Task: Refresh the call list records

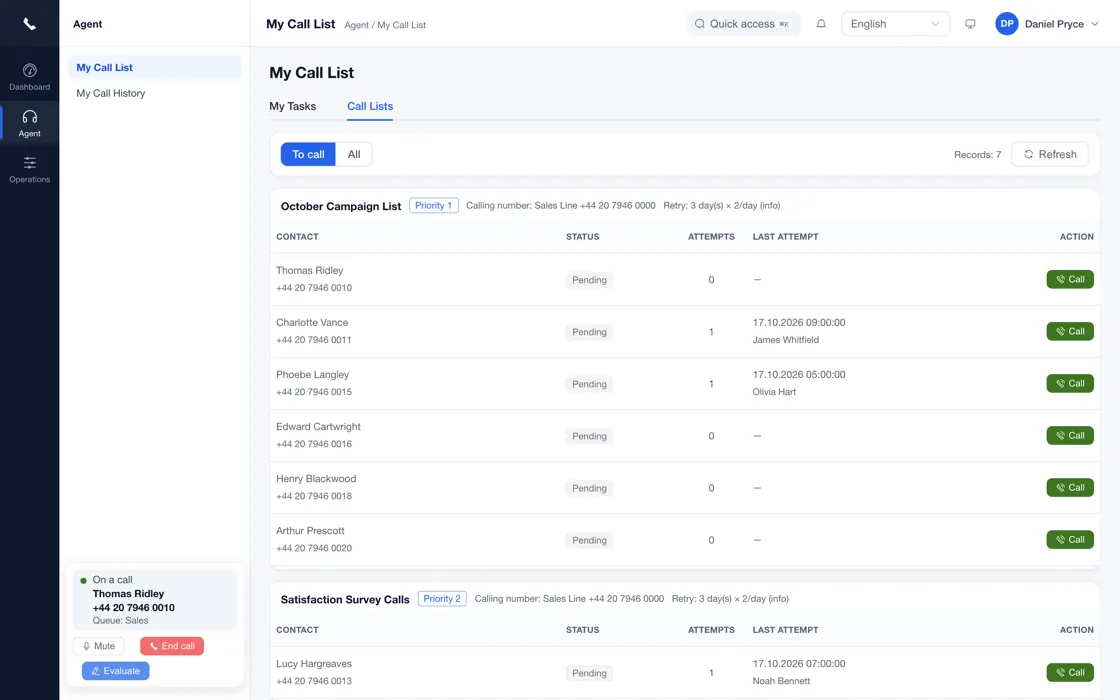Action: coord(1049,154)
